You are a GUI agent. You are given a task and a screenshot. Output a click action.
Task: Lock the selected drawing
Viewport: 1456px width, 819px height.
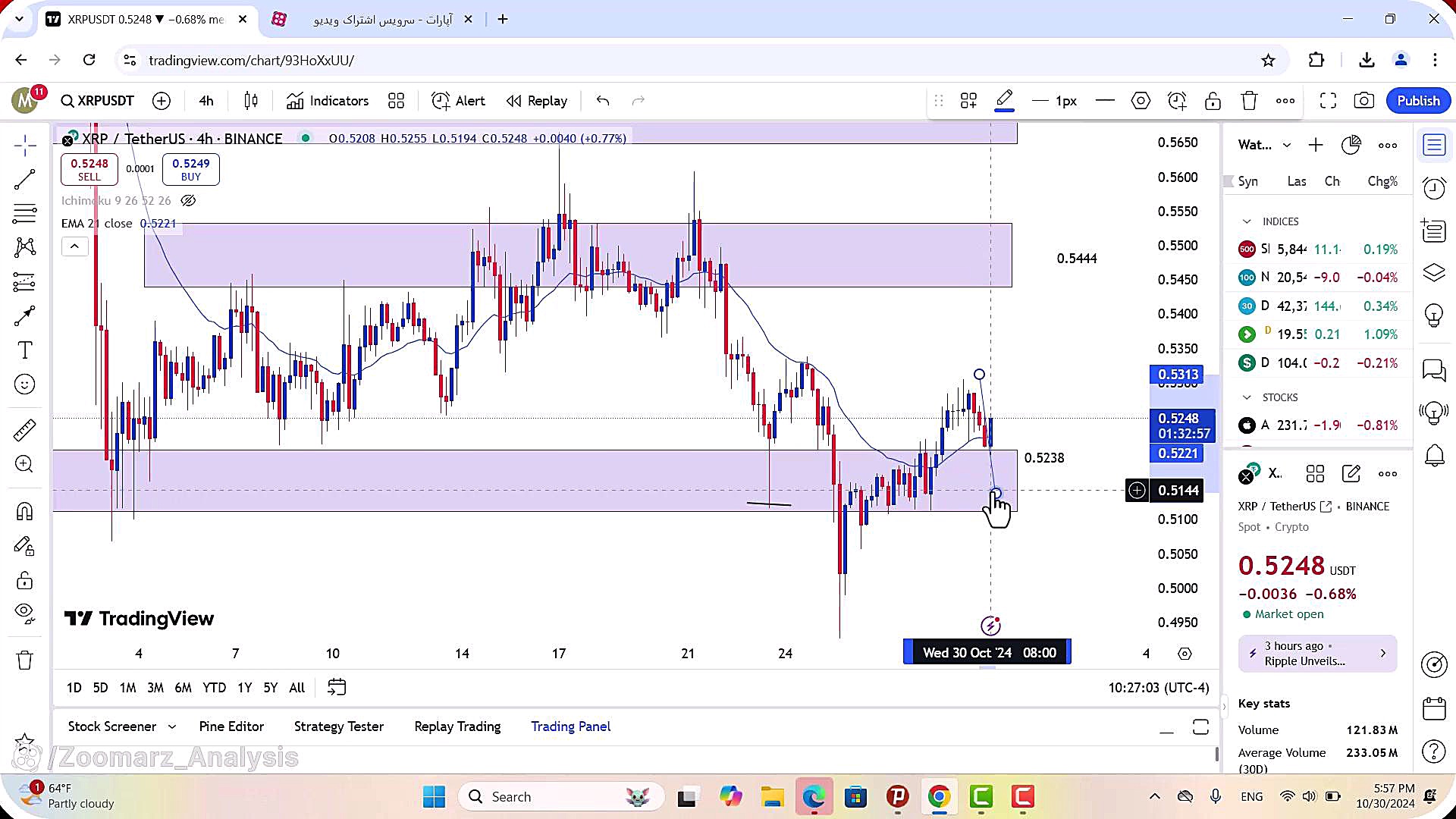pos(1213,101)
